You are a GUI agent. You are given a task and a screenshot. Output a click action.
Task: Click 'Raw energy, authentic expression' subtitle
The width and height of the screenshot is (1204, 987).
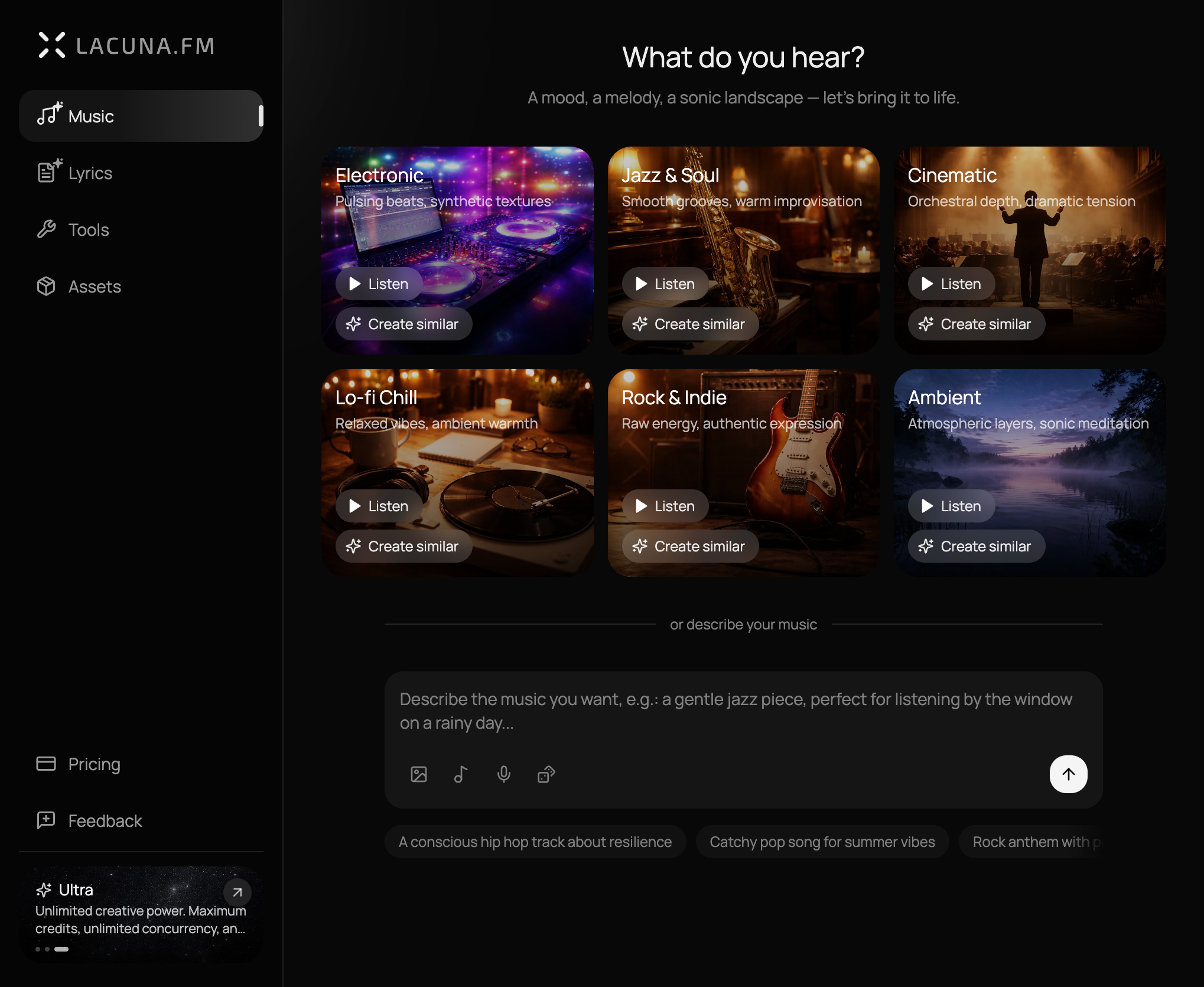[731, 423]
